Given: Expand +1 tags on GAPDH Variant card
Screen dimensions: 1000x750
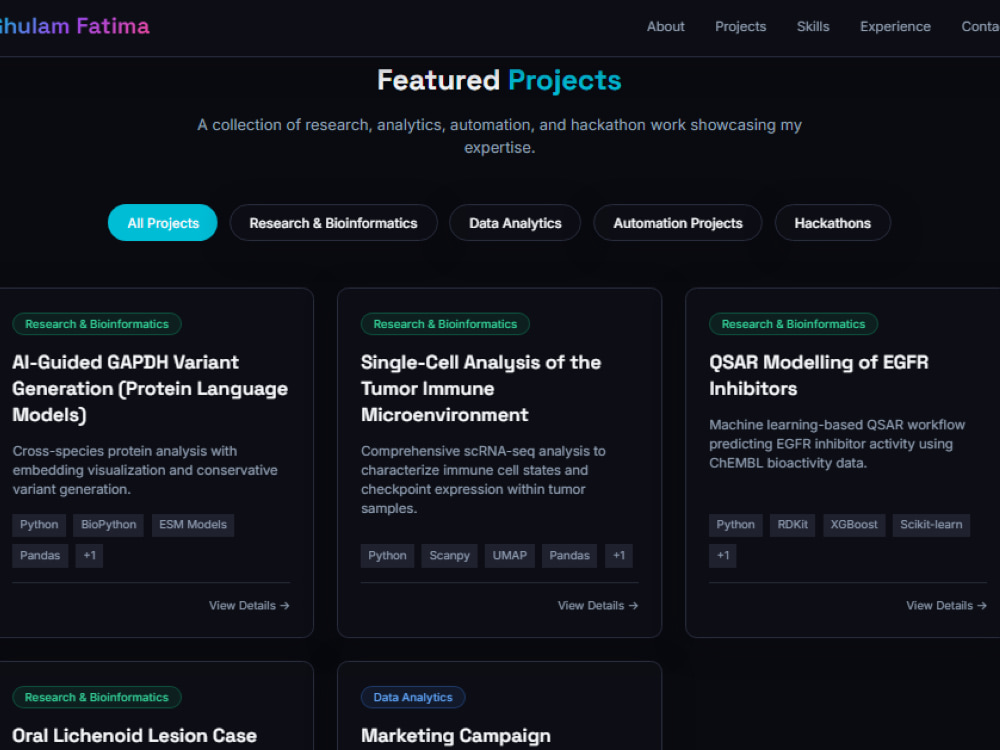Looking at the screenshot, I should 89,555.
